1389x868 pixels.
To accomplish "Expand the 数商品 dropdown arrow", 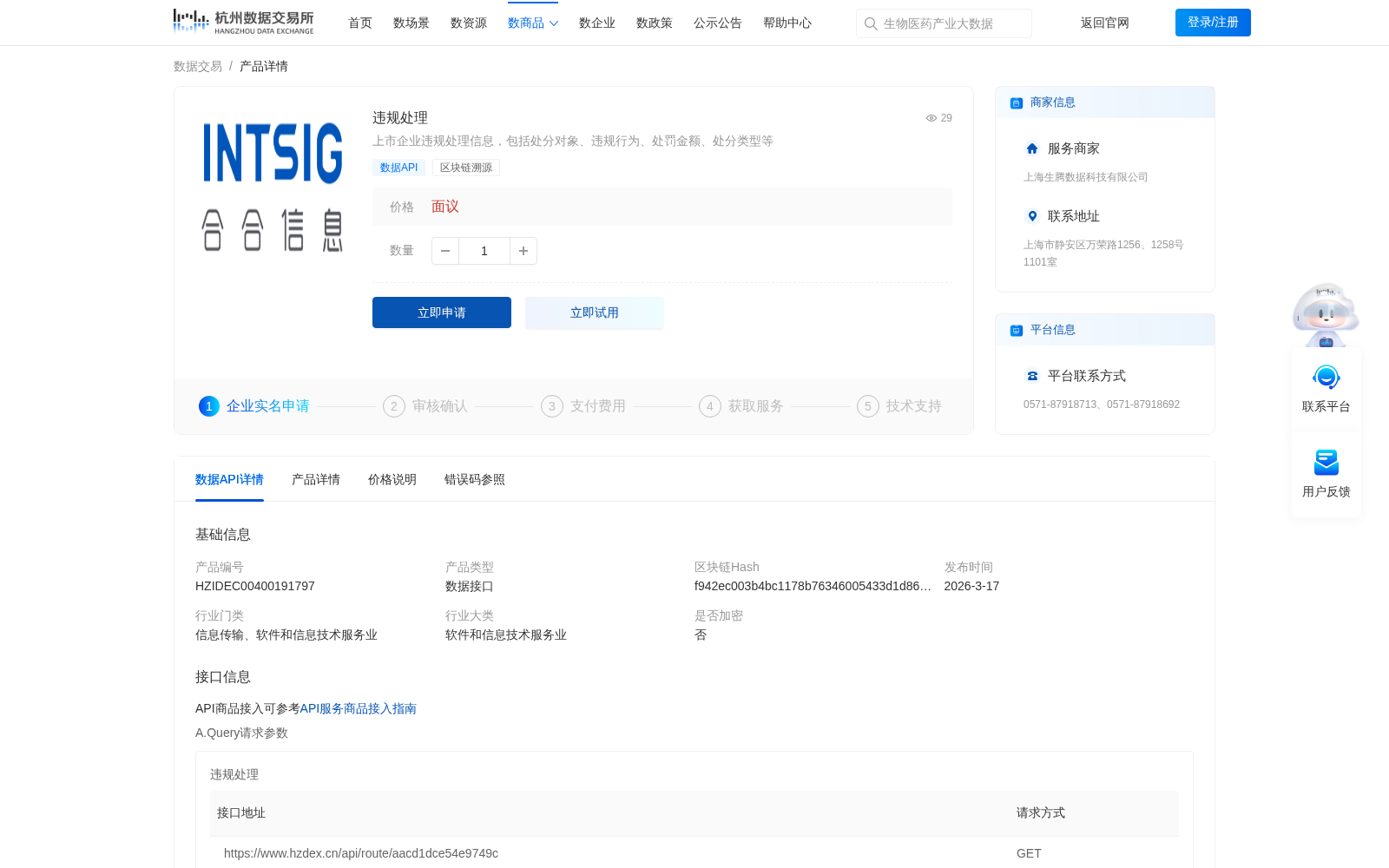I will click(x=554, y=23).
